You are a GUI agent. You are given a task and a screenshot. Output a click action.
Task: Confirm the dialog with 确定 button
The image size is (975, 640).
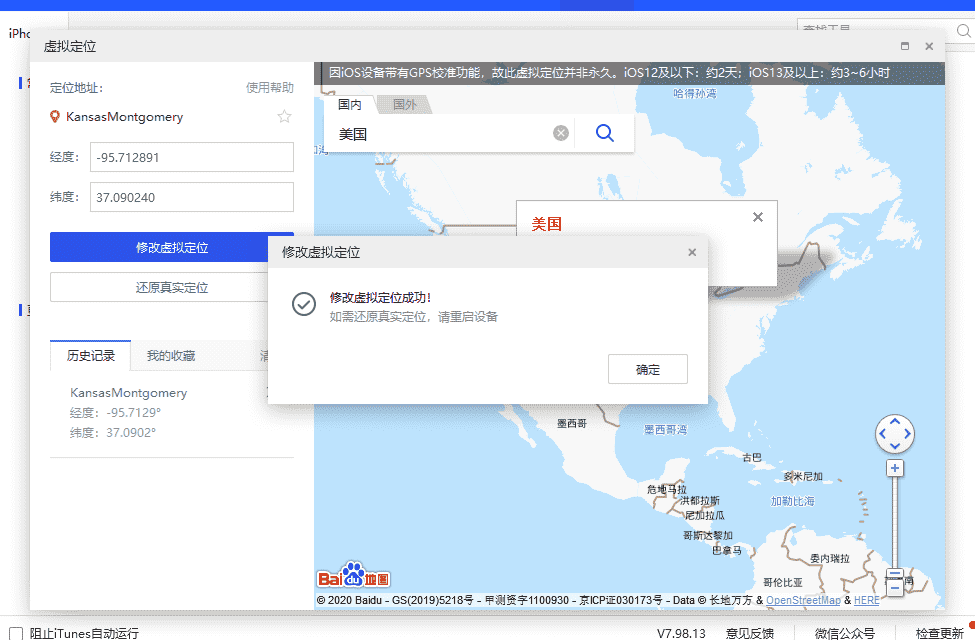coord(647,368)
